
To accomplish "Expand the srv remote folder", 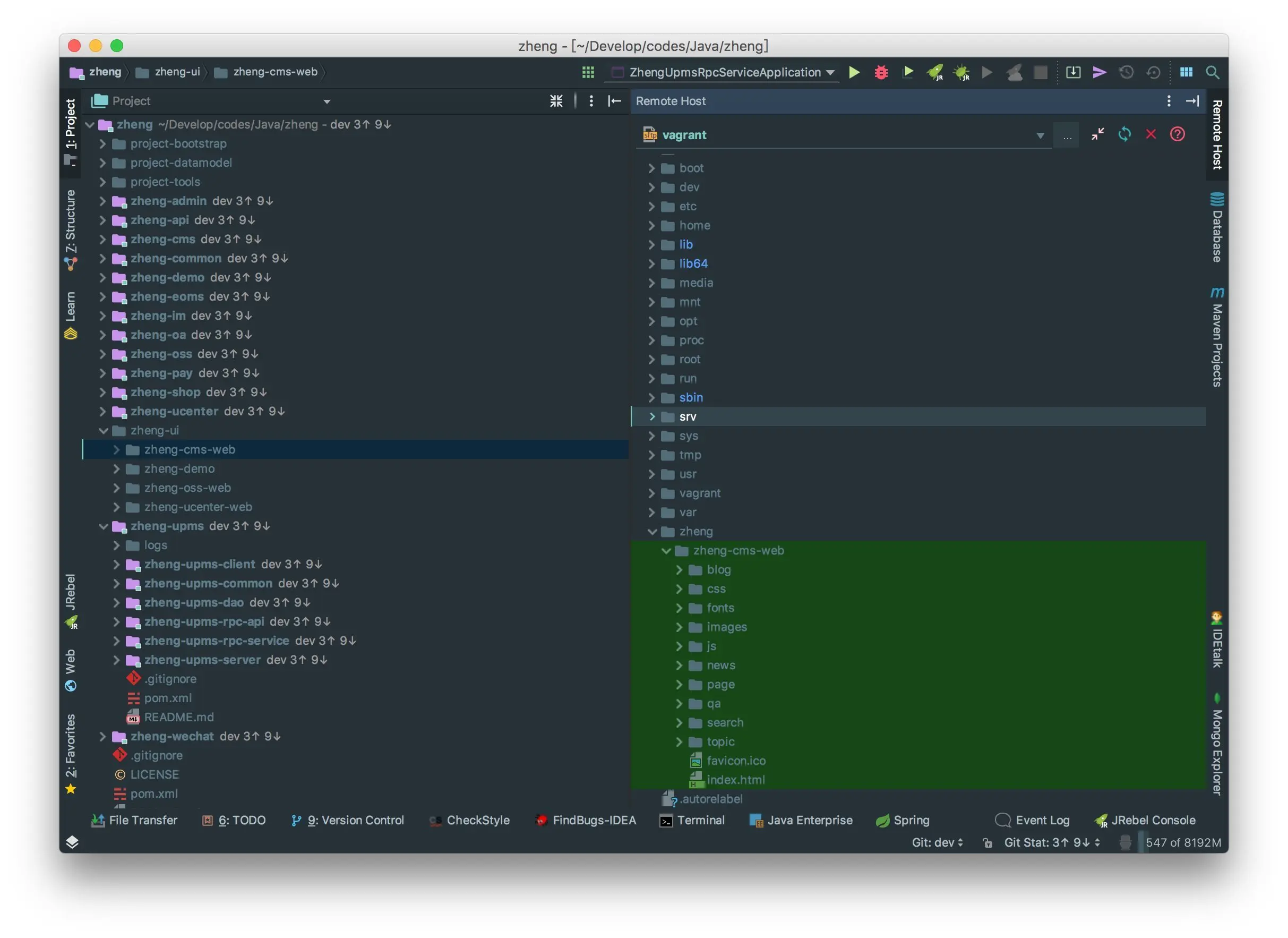I will click(x=652, y=416).
